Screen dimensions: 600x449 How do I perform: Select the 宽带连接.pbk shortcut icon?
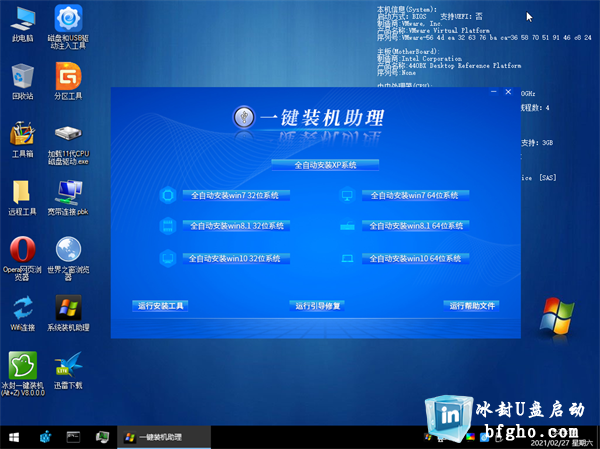(68, 197)
